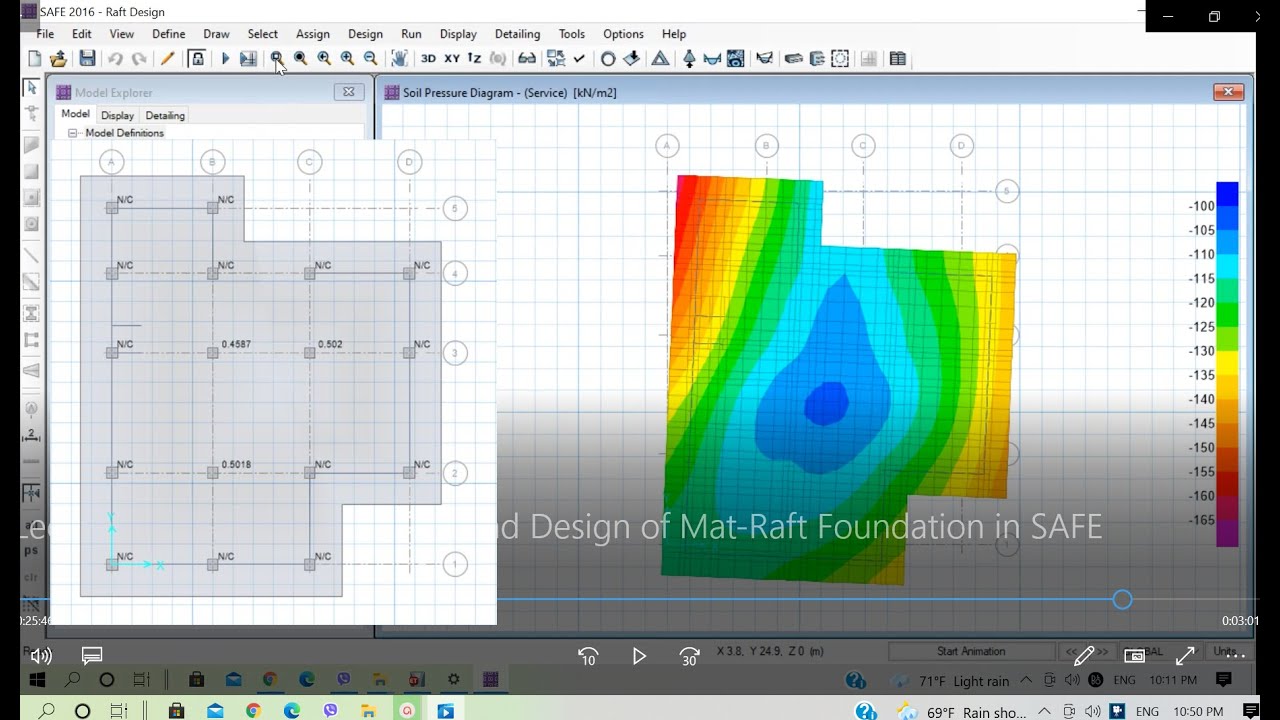
Task: Click the Show Slab Forces contour icon
Action: click(736, 59)
